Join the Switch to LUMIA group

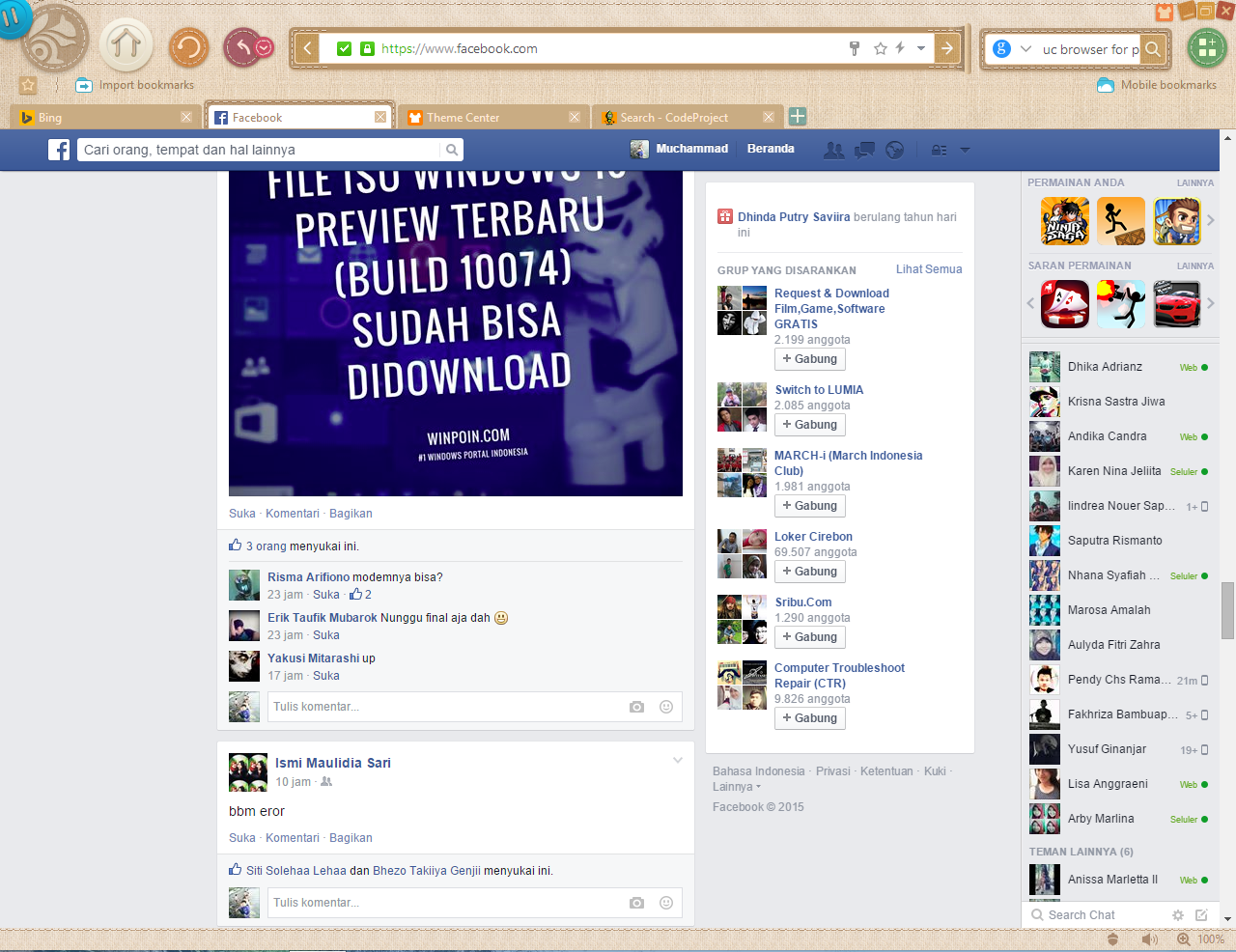tap(810, 425)
